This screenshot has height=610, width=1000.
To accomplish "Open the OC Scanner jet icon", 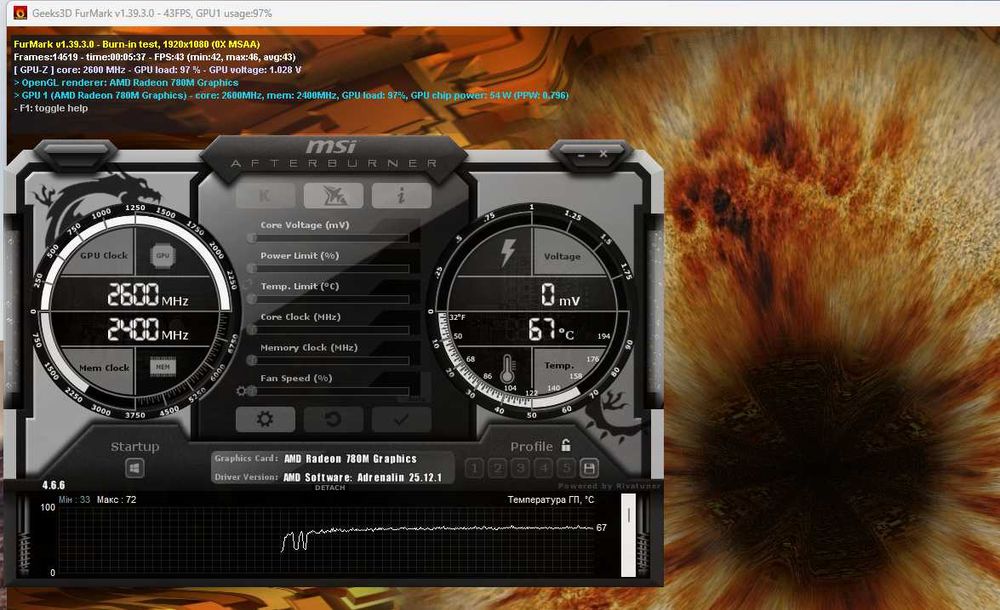I will 334,195.
